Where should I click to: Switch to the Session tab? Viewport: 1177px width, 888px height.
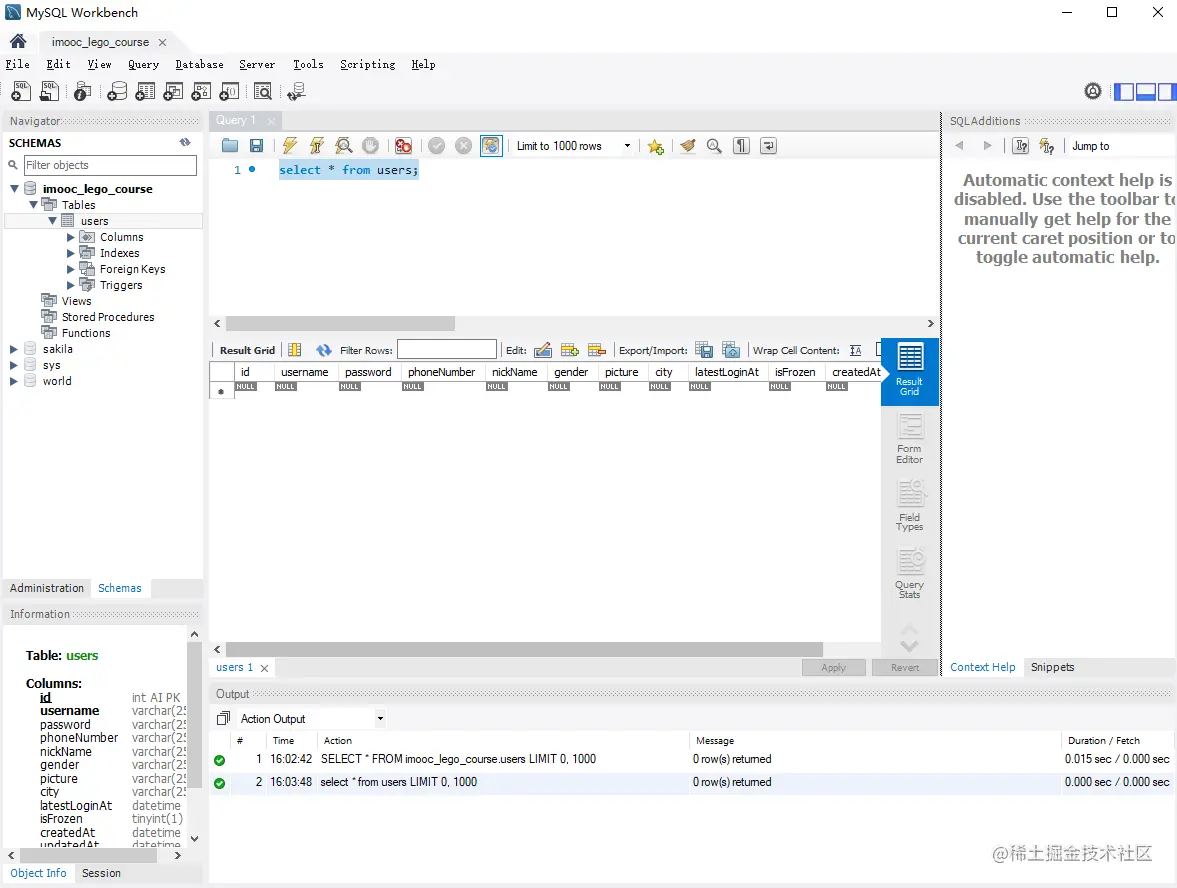101,873
